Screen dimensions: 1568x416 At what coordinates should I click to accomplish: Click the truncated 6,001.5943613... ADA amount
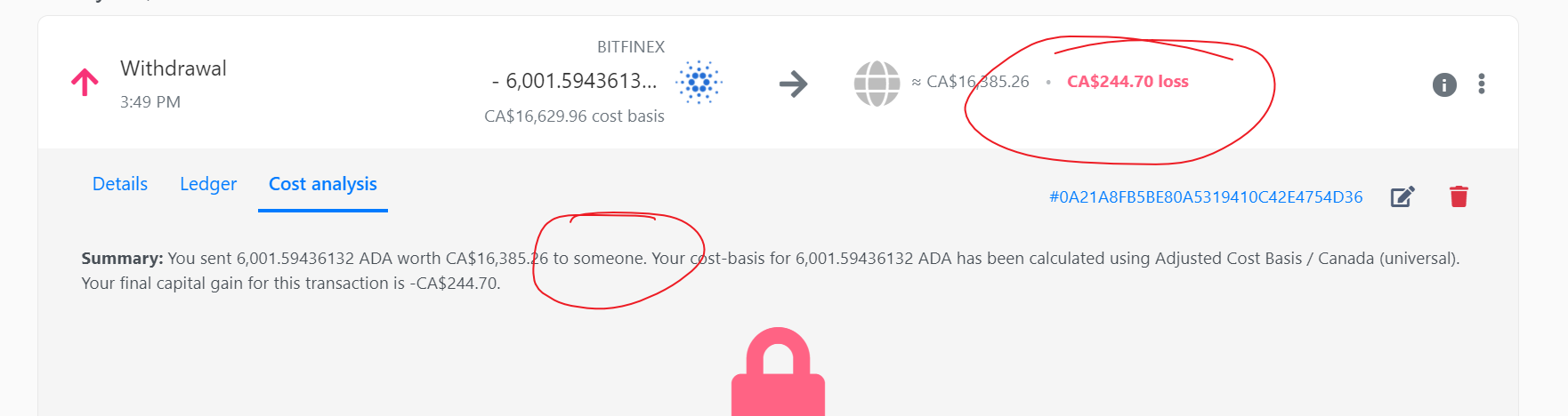click(575, 81)
